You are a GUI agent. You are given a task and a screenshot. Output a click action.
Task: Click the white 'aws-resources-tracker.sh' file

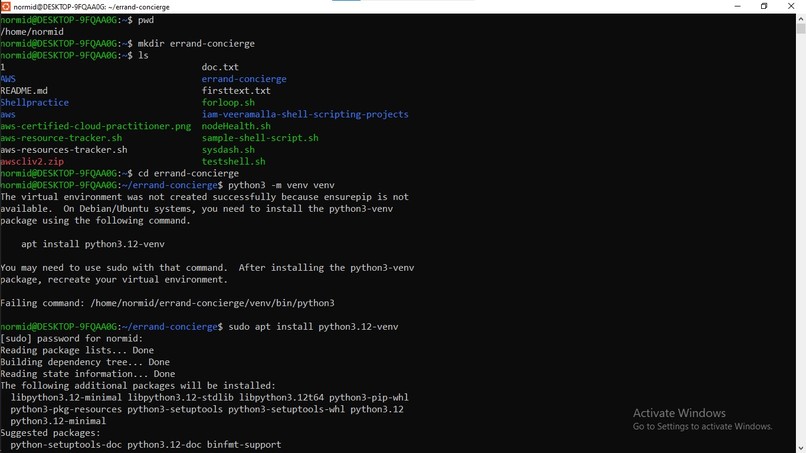[64, 150]
